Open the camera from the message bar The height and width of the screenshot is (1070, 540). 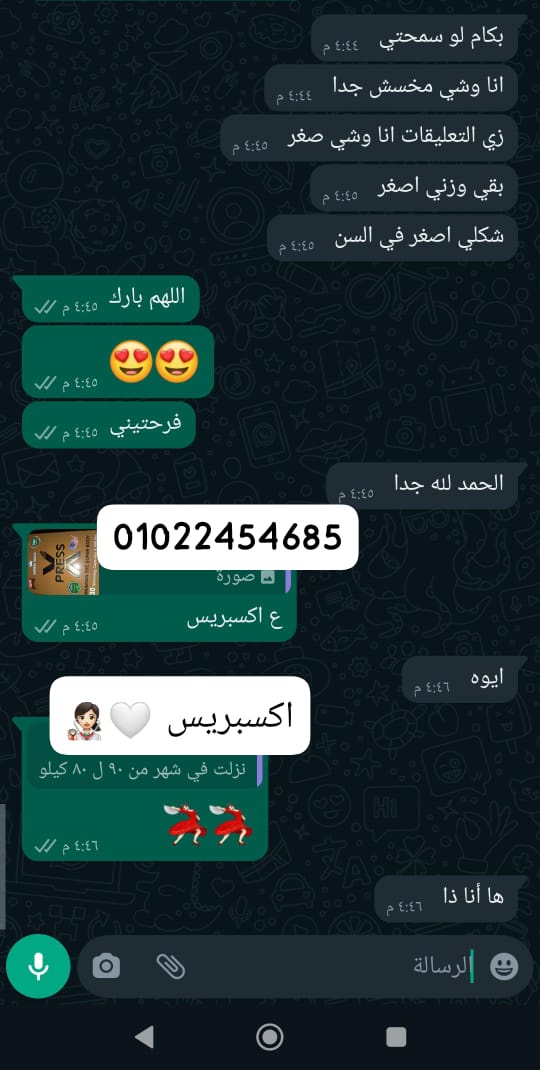106,966
